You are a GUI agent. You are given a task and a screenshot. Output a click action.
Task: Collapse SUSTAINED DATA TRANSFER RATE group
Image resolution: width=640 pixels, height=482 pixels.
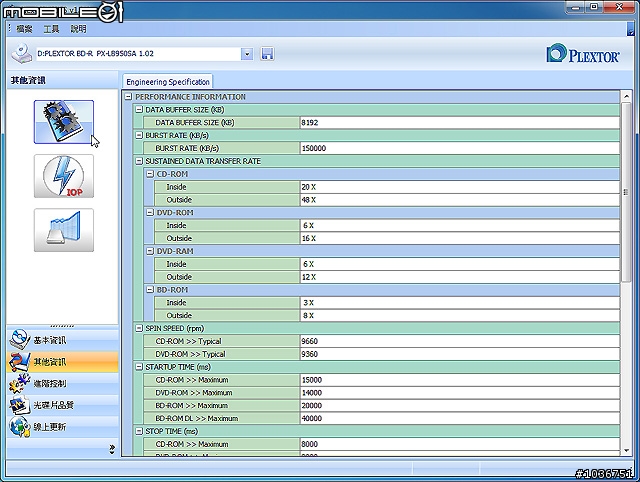[x=139, y=161]
